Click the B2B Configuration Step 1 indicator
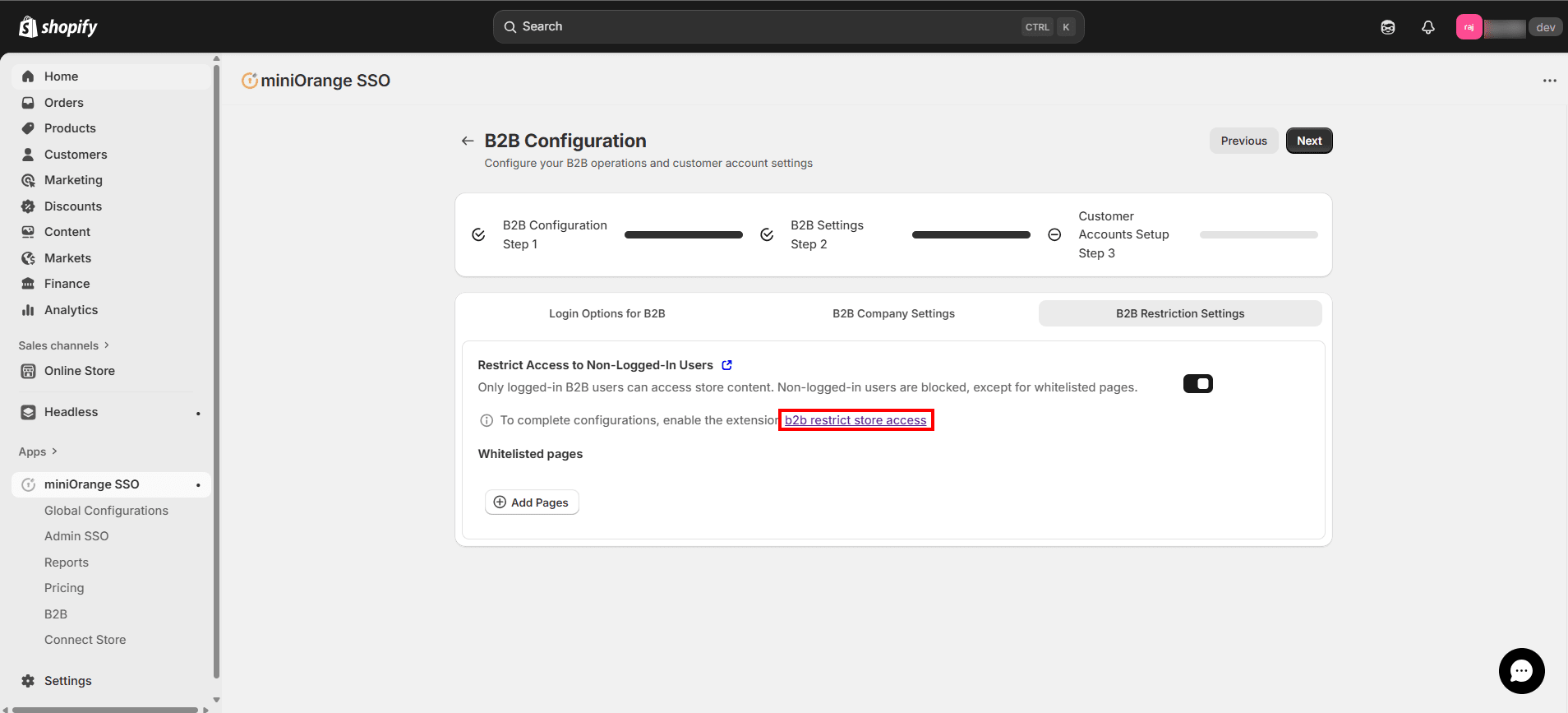The image size is (1568, 713). click(x=555, y=234)
